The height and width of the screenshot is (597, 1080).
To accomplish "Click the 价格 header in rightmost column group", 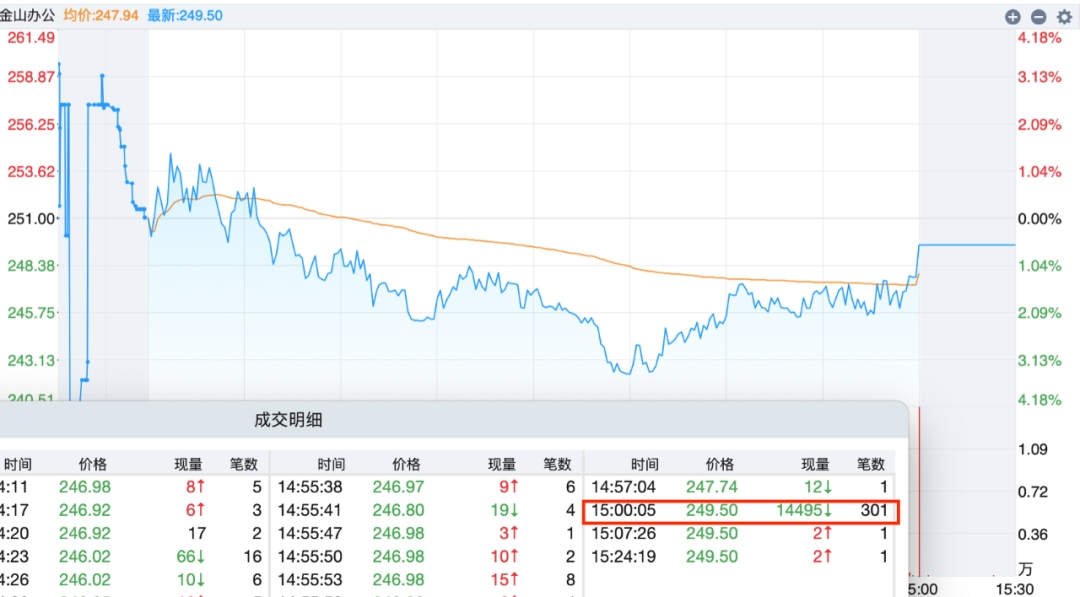I will point(720,464).
